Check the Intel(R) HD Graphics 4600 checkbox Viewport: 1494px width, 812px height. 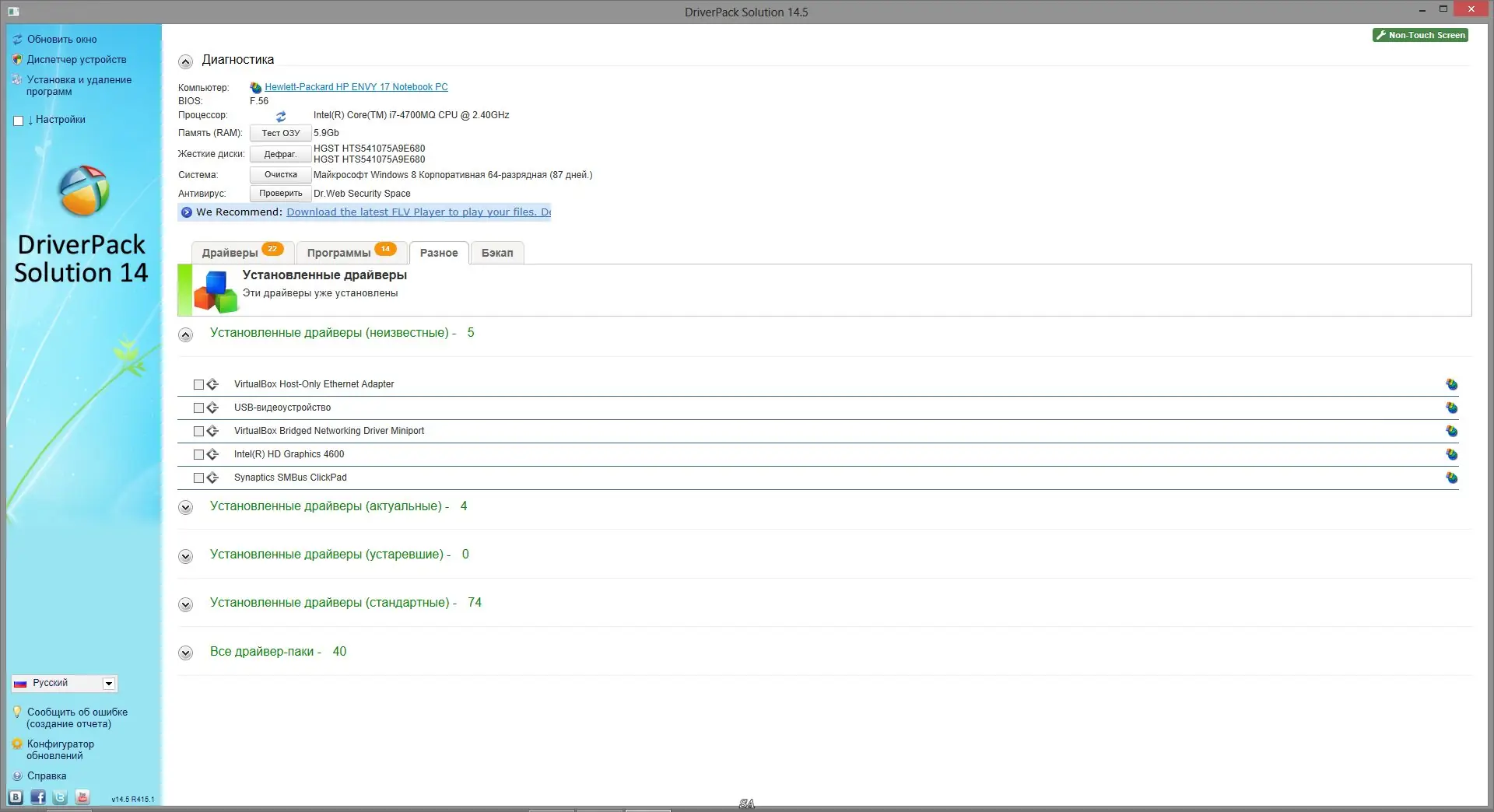[198, 454]
